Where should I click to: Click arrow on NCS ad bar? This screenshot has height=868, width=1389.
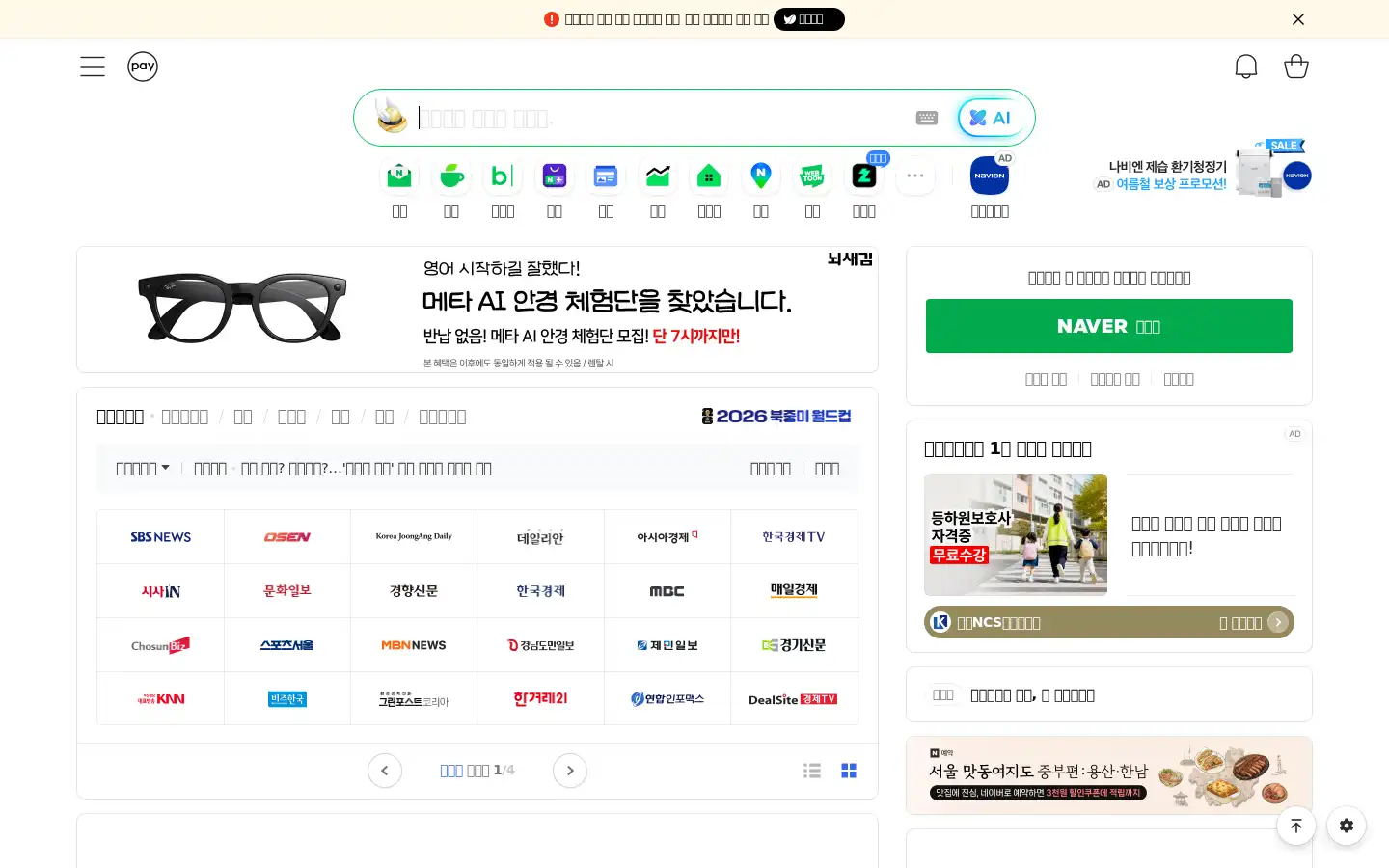click(1278, 622)
